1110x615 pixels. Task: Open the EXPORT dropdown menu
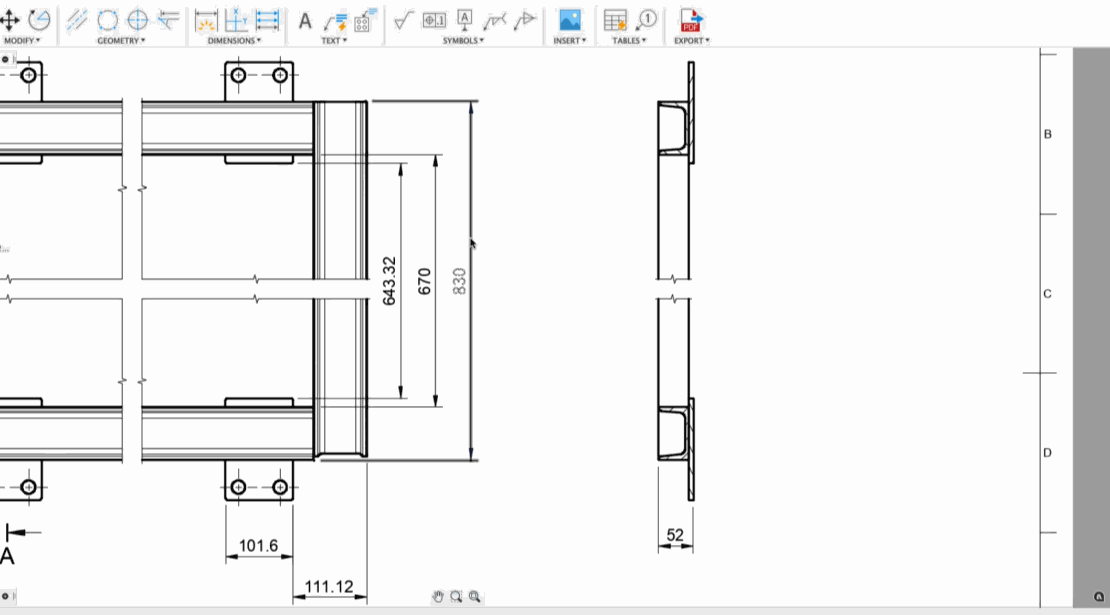[x=692, y=41]
